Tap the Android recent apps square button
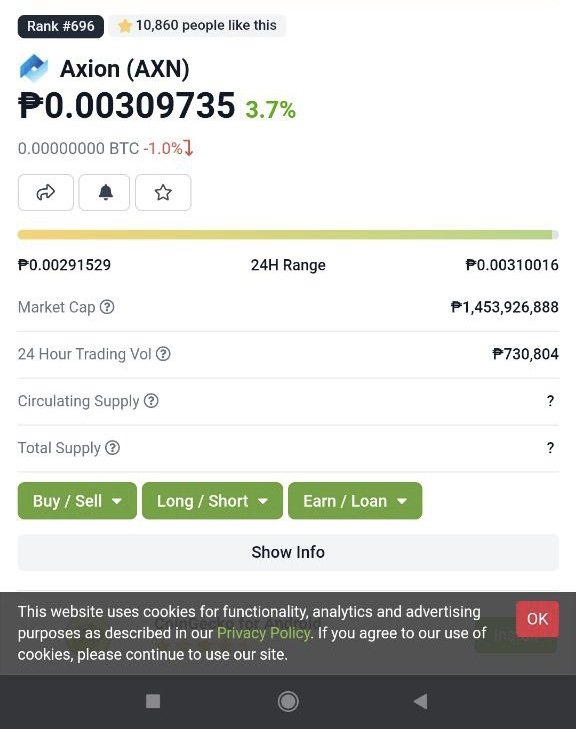The image size is (576, 729). (153, 701)
